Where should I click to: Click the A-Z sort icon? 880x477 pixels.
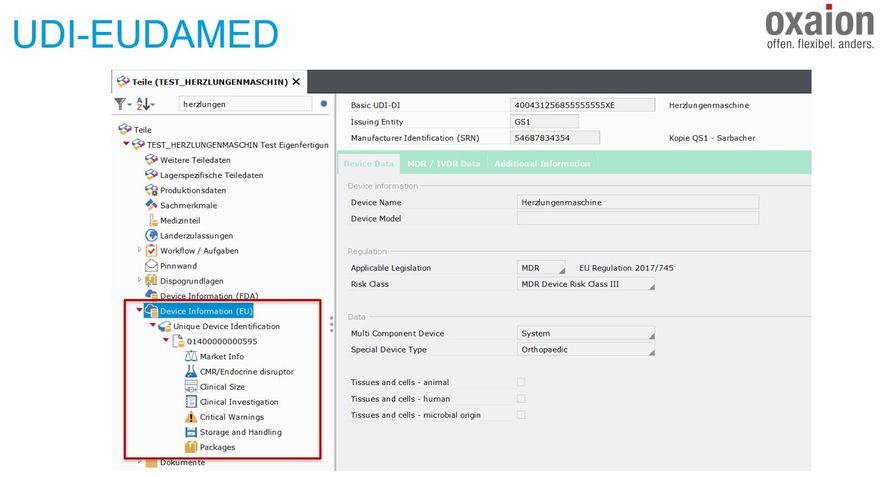[x=143, y=104]
